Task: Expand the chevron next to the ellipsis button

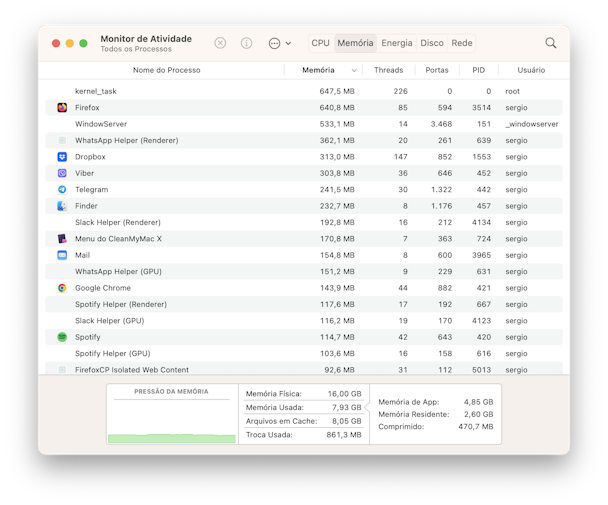Action: (288, 43)
